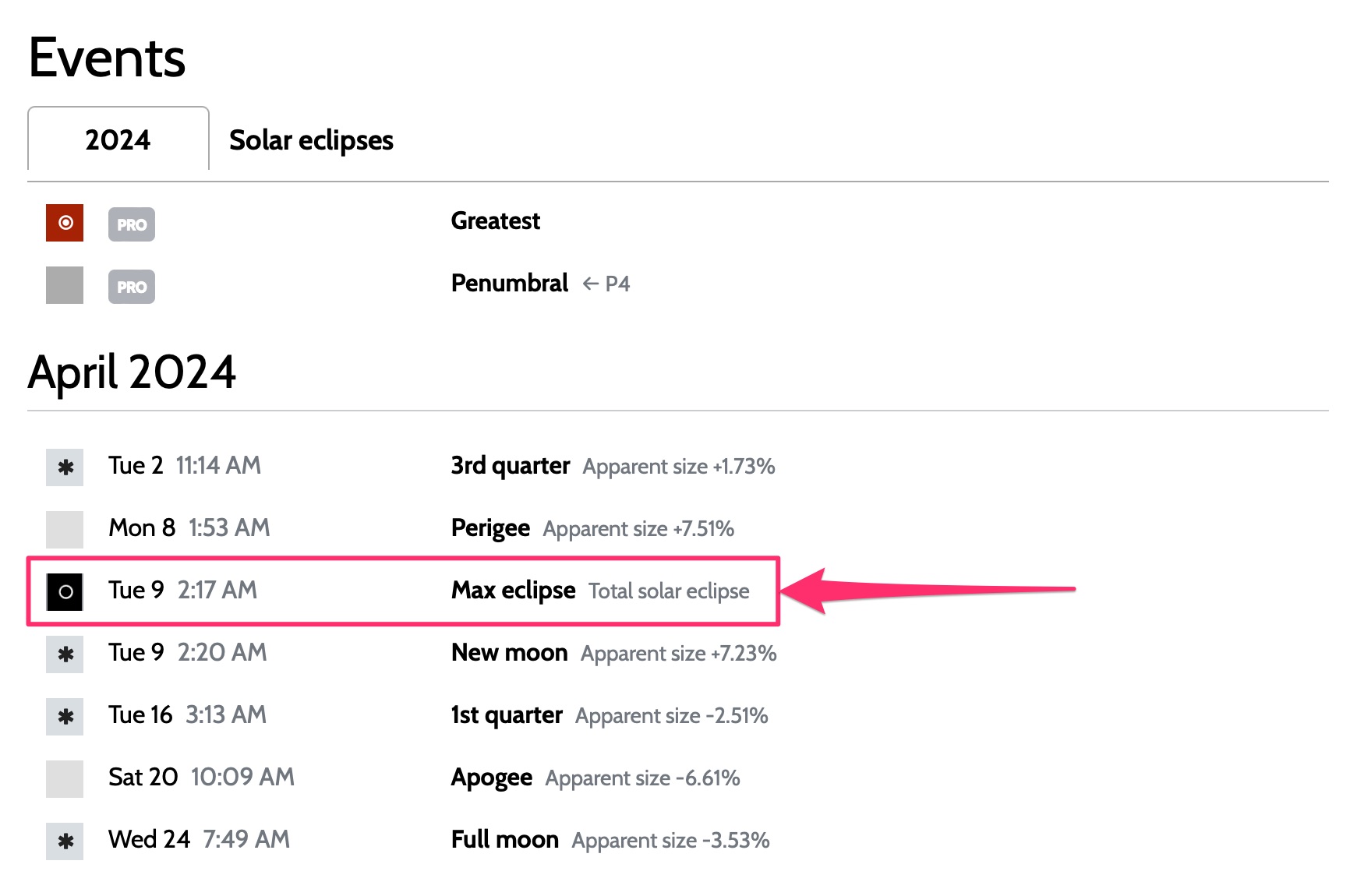Viewport: 1350px width, 896px height.
Task: Click the Tue 9 2:20 AM date
Action: coord(188,652)
